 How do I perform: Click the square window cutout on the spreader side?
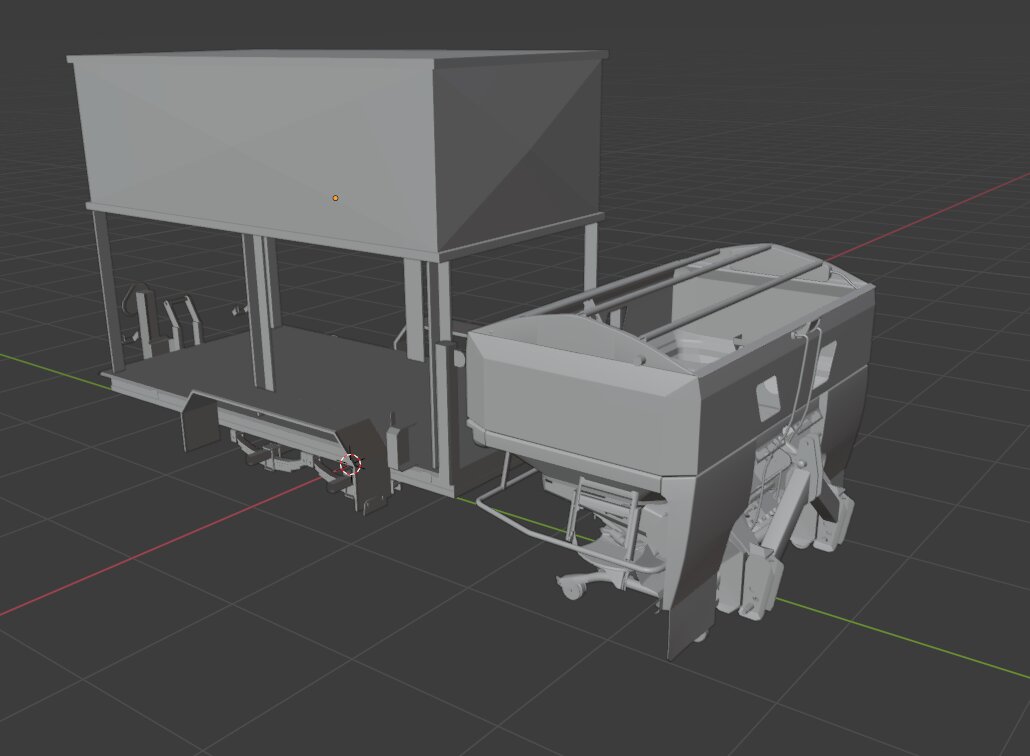click(x=769, y=398)
